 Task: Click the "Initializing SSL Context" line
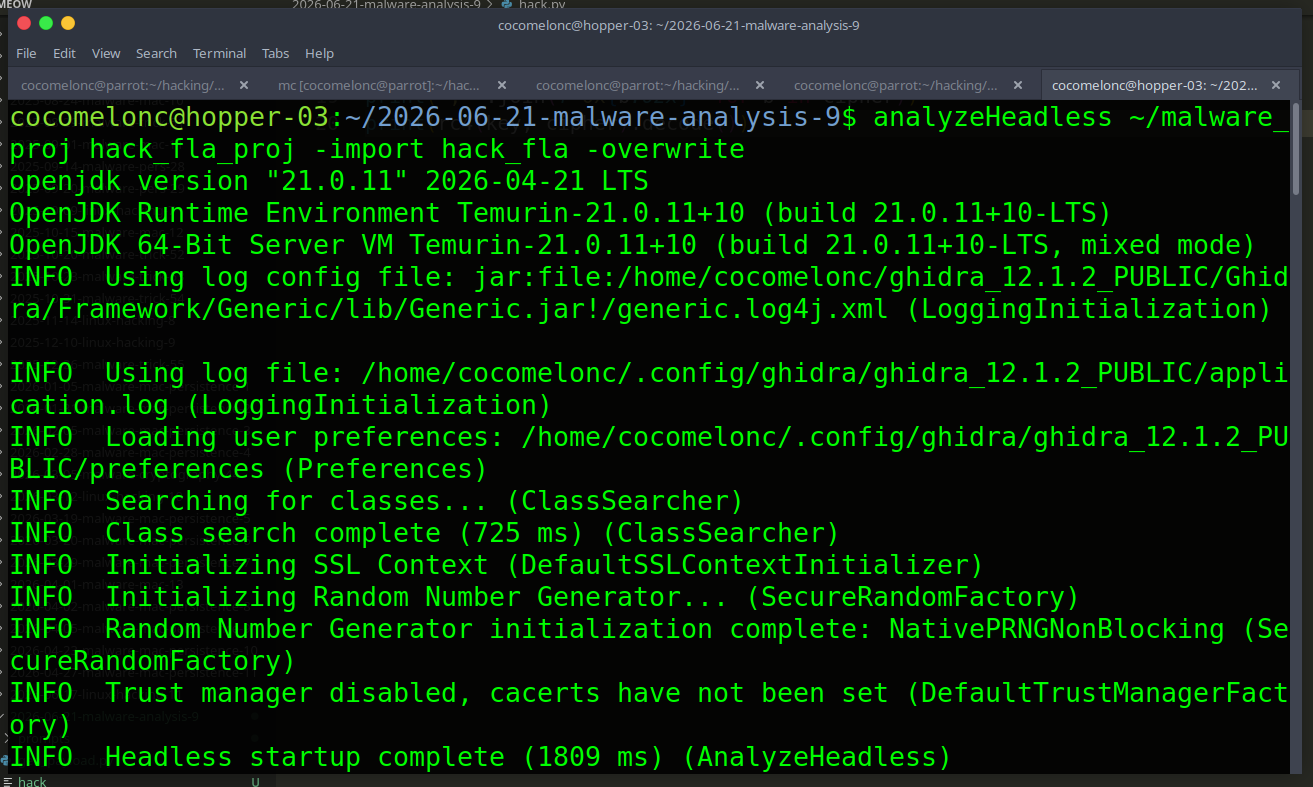[x=497, y=565]
